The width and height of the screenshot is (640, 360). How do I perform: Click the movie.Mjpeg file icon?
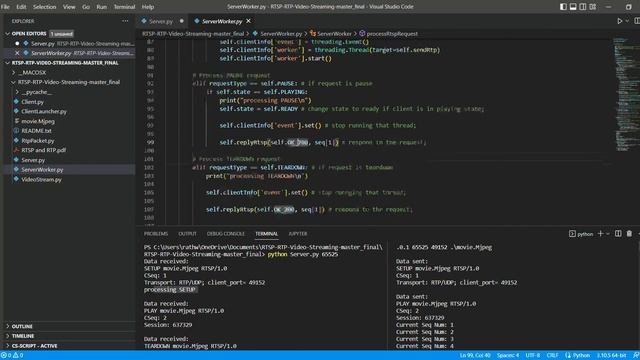click(x=16, y=121)
